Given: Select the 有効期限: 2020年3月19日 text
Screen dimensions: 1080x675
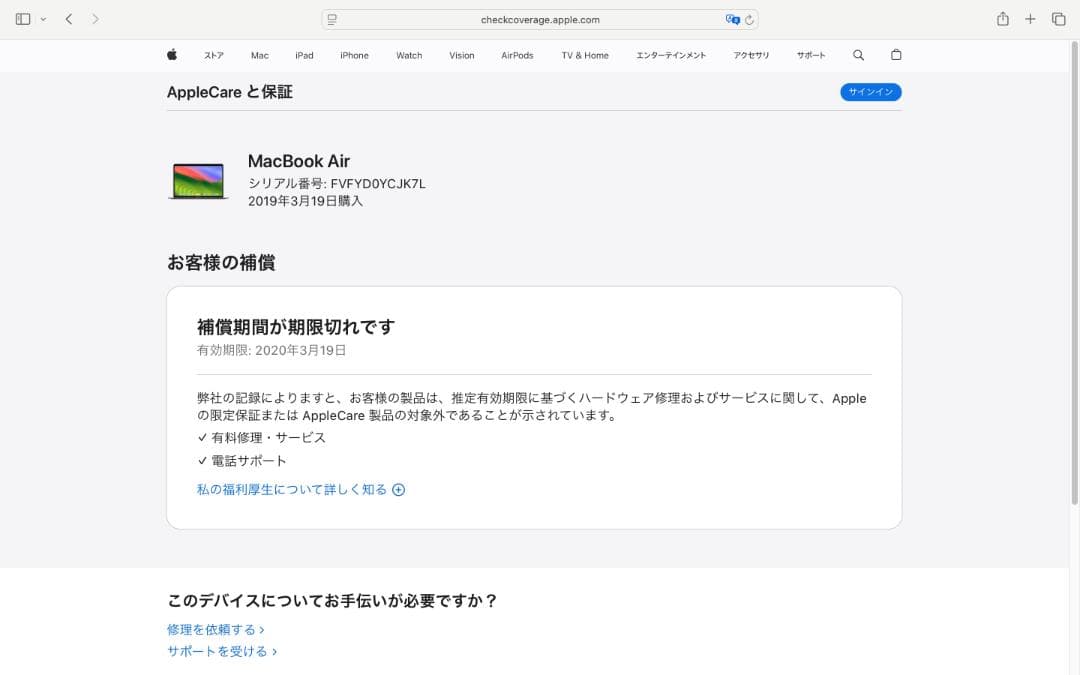Looking at the screenshot, I should (271, 351).
